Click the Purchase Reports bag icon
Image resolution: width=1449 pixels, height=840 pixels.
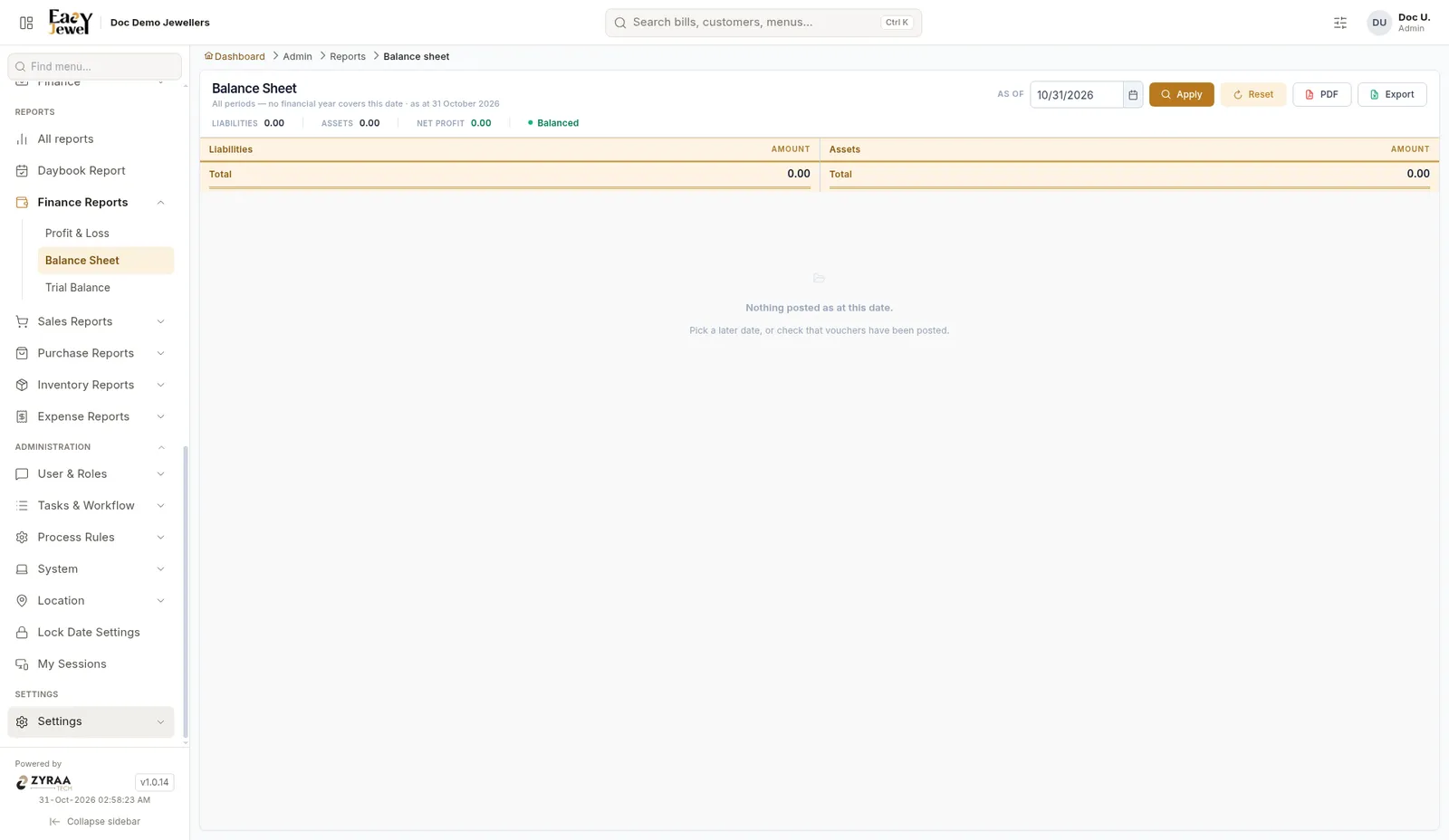(22, 353)
